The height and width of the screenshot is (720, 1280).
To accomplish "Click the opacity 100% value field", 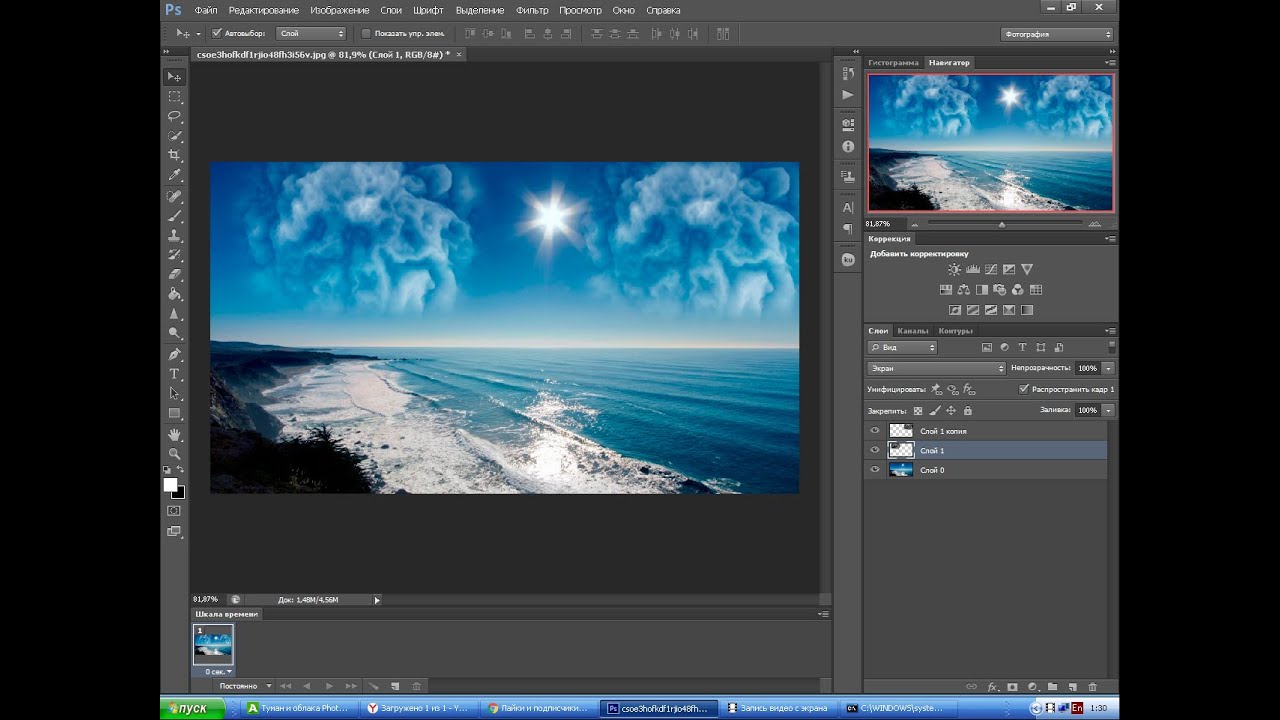I will pyautogui.click(x=1088, y=368).
